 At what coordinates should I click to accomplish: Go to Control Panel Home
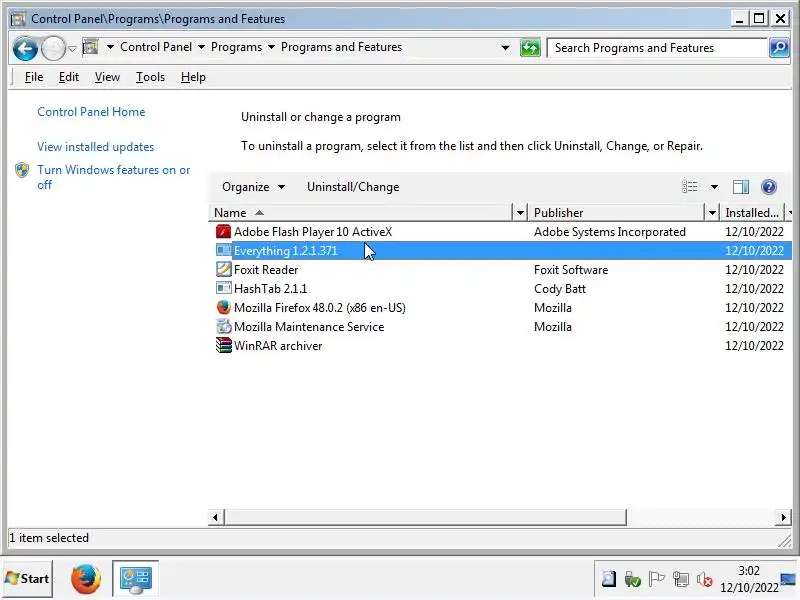(91, 112)
